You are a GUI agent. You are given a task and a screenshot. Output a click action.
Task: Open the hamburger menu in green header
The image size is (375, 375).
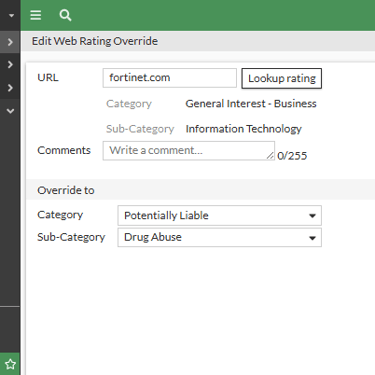point(36,15)
